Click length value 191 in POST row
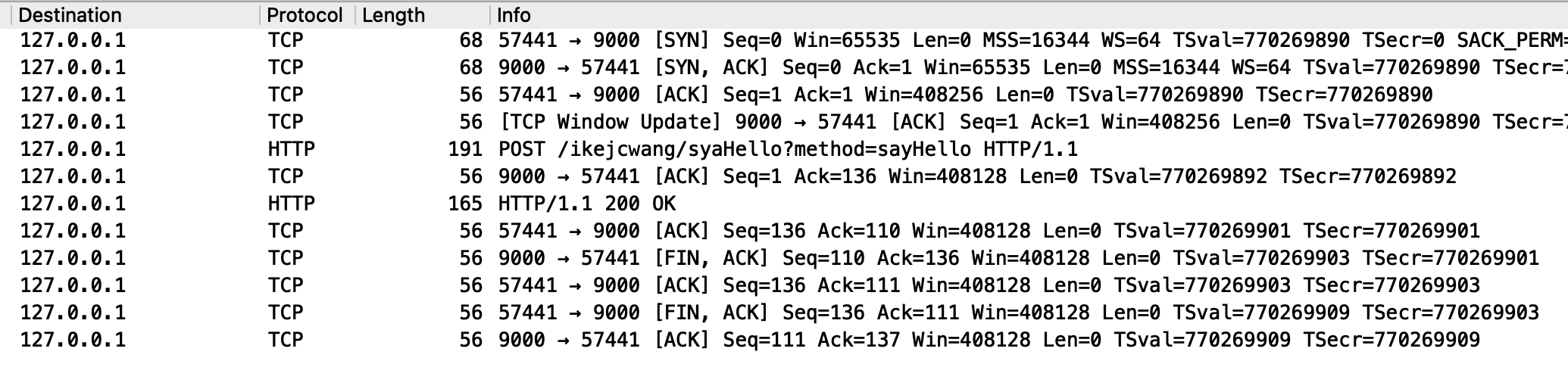The width and height of the screenshot is (1568, 392). [465, 149]
